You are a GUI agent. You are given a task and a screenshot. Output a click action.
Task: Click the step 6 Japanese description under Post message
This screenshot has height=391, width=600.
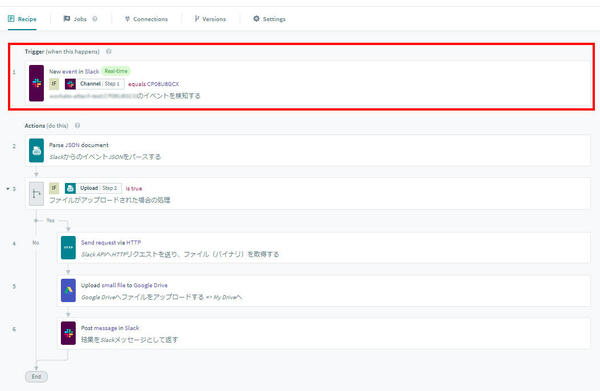pyautogui.click(x=129, y=340)
